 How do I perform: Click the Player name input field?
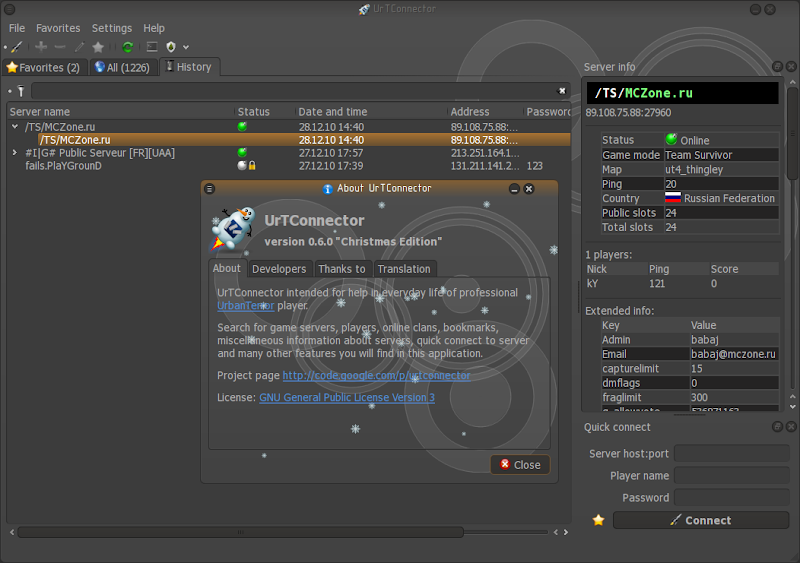click(732, 475)
